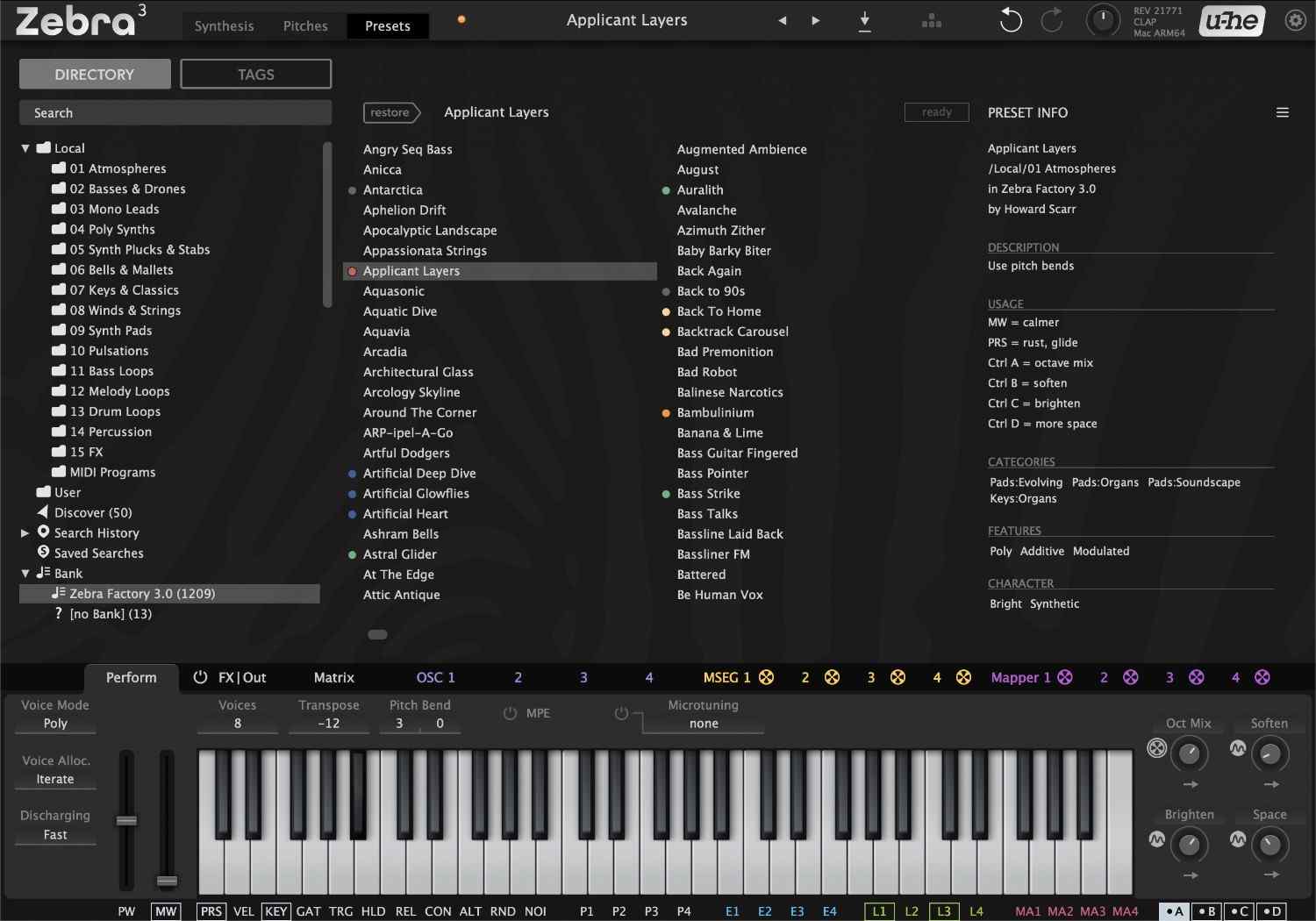This screenshot has width=1316, height=921.
Task: Open the PRESET INFO hamburger menu icon
Action: tap(1283, 112)
